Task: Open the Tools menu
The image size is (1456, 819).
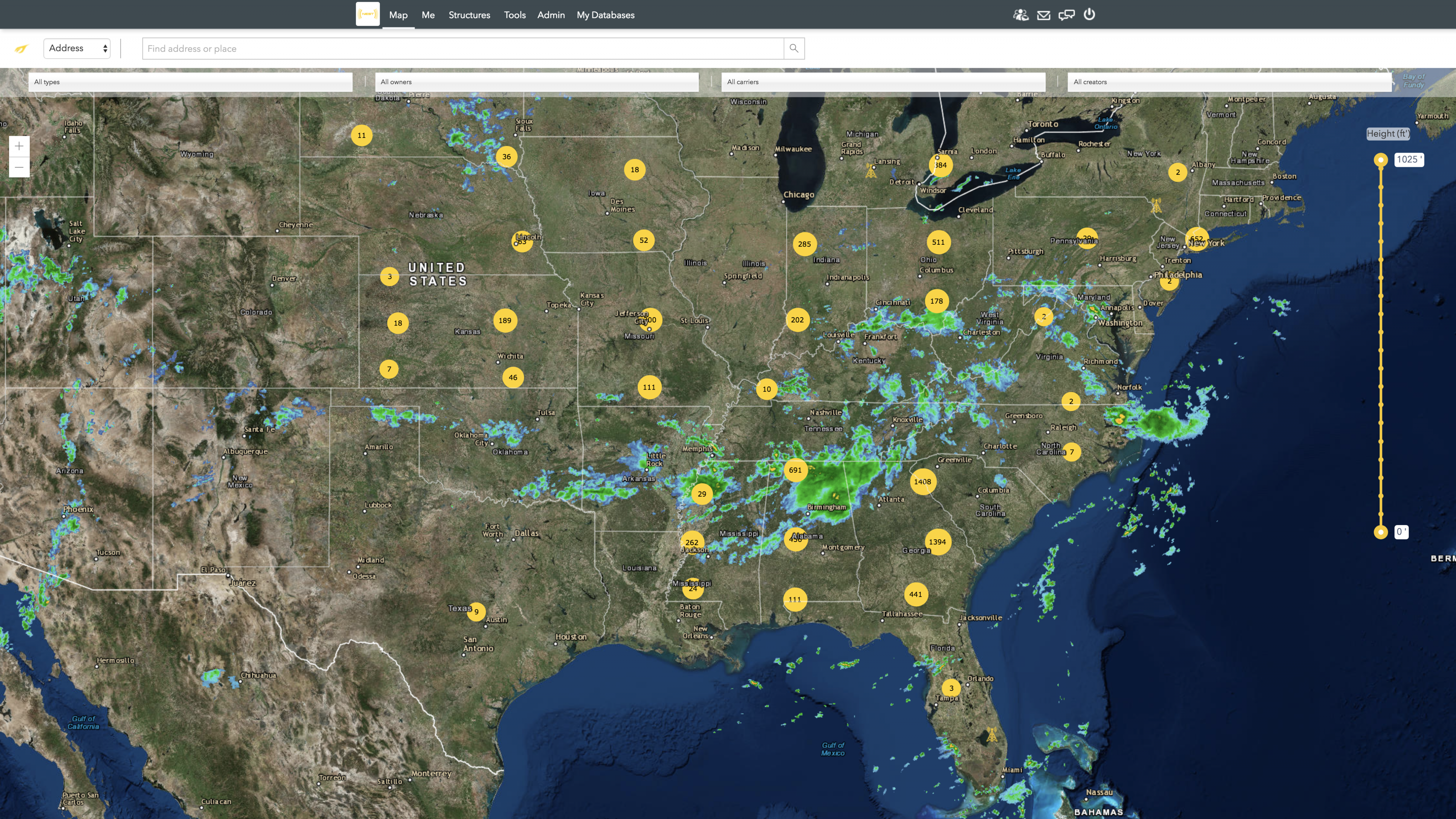Action: pos(514,15)
